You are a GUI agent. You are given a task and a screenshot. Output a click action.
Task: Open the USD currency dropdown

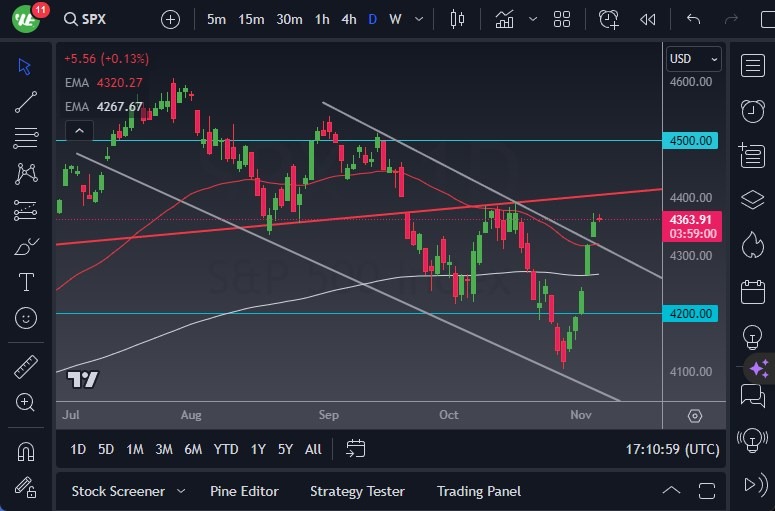(694, 59)
